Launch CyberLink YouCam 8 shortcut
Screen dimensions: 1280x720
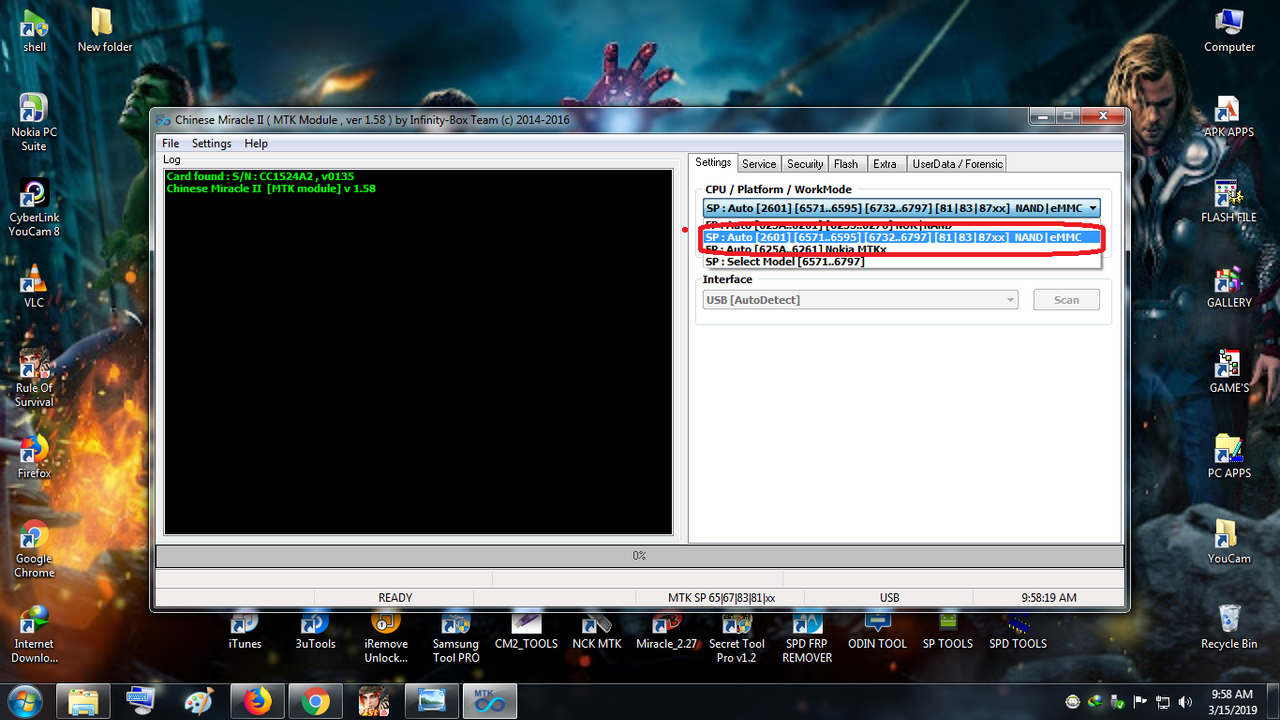tap(34, 207)
